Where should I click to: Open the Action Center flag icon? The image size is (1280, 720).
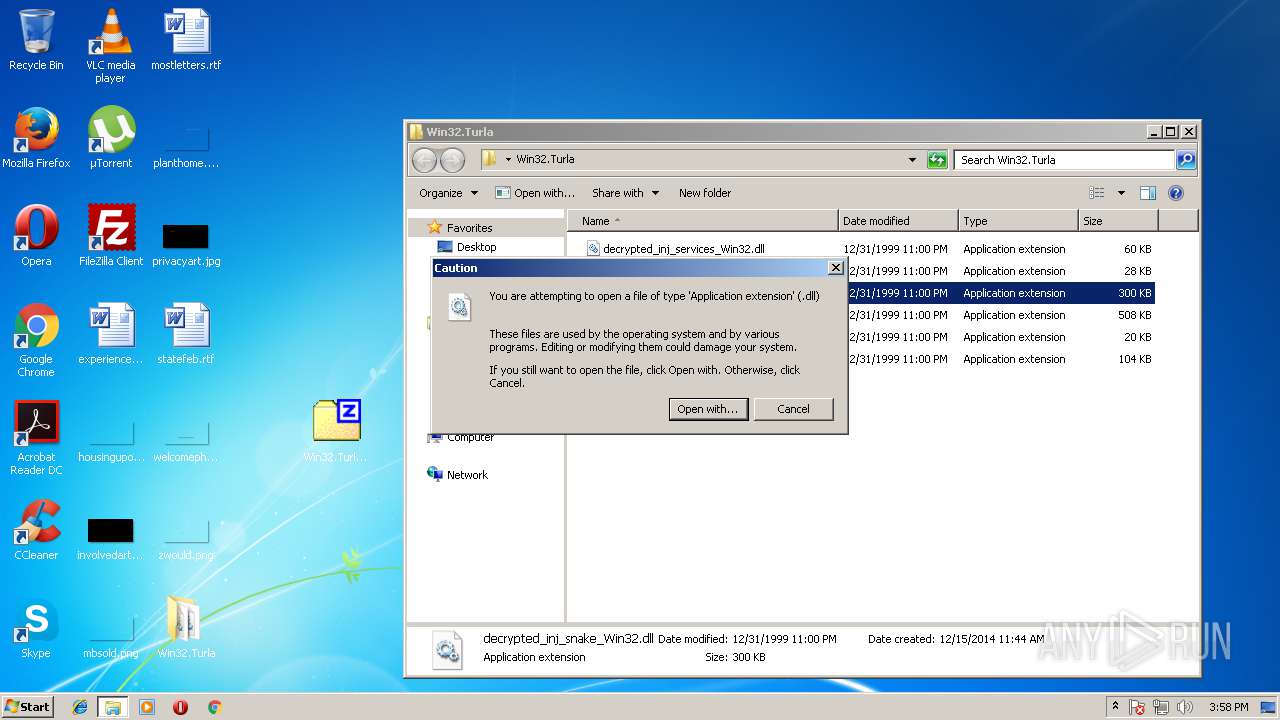1137,707
